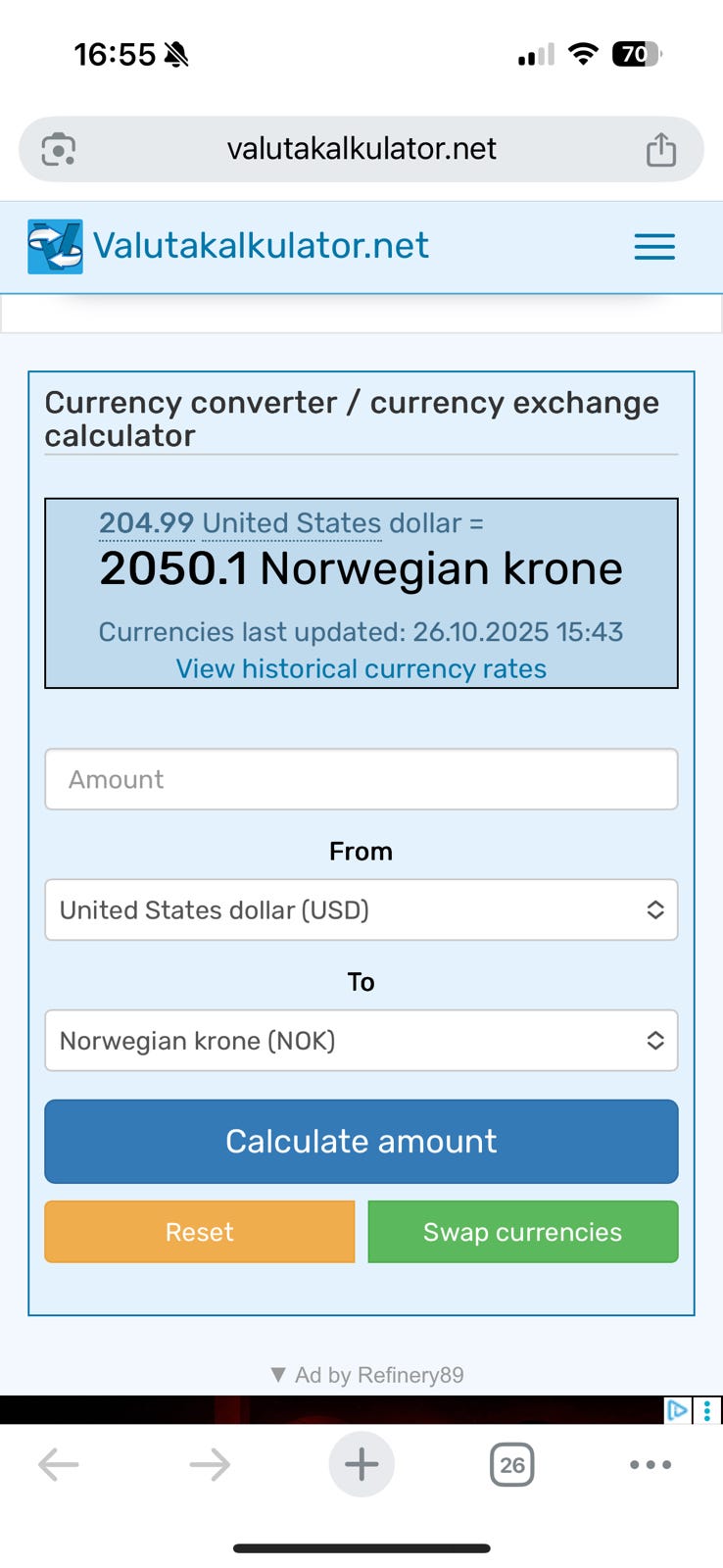Go back with the browser back arrow
Image resolution: width=723 pixels, height=1568 pixels.
59,1464
